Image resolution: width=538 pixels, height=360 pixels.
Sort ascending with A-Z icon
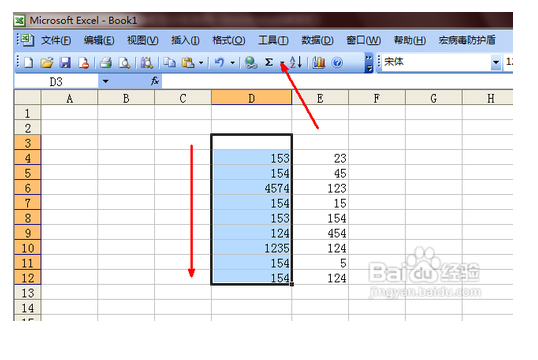296,62
